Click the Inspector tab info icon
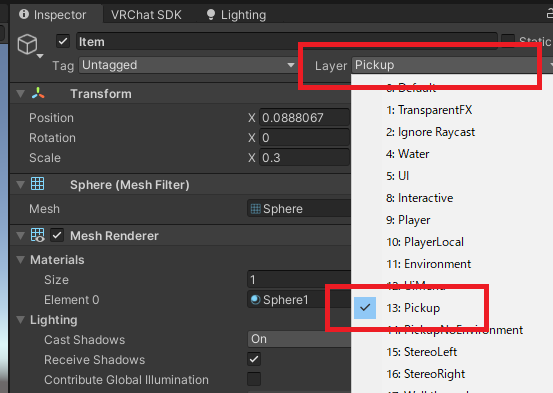 click(24, 14)
